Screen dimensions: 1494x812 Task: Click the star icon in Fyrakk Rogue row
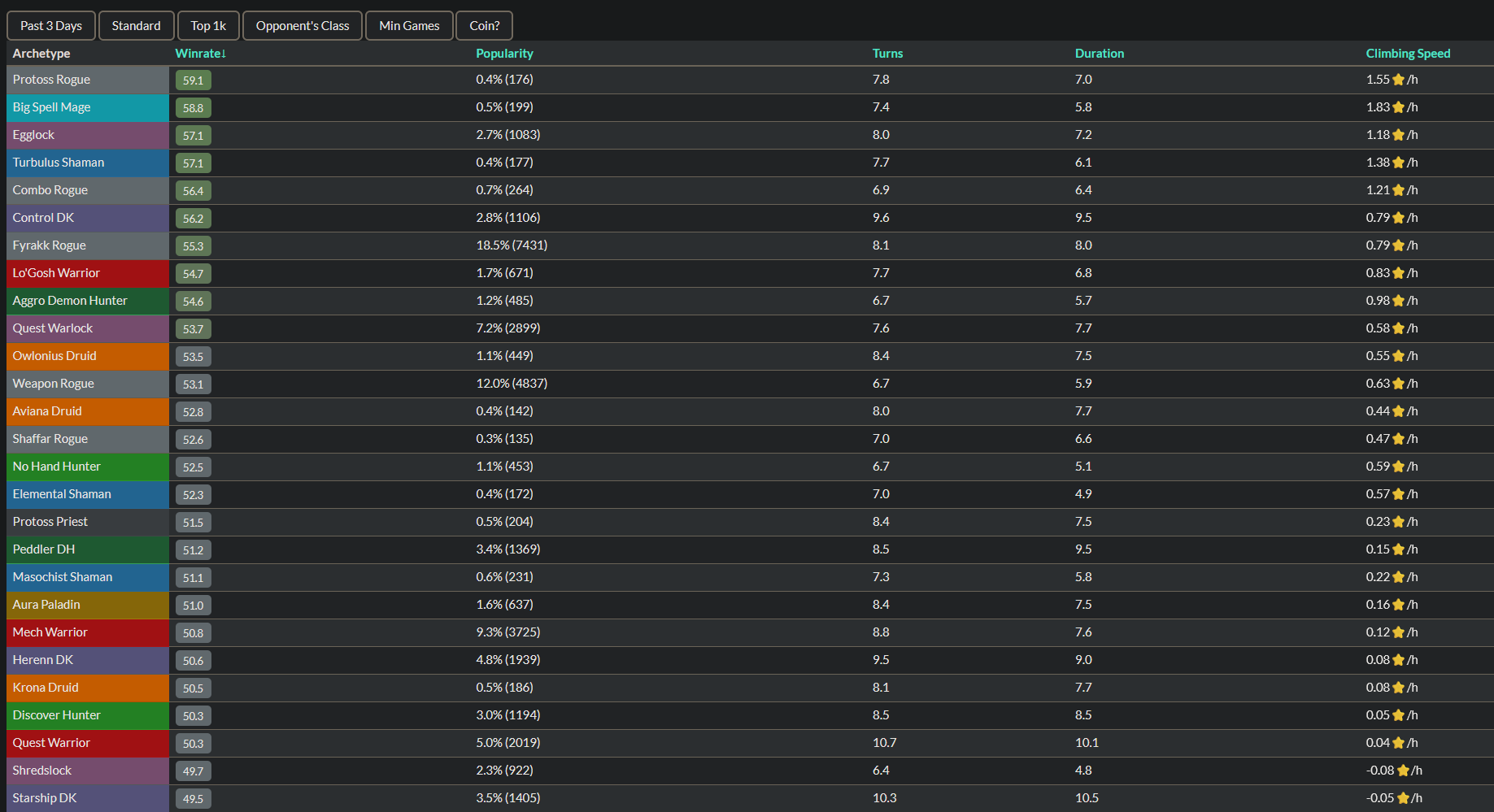[1399, 245]
